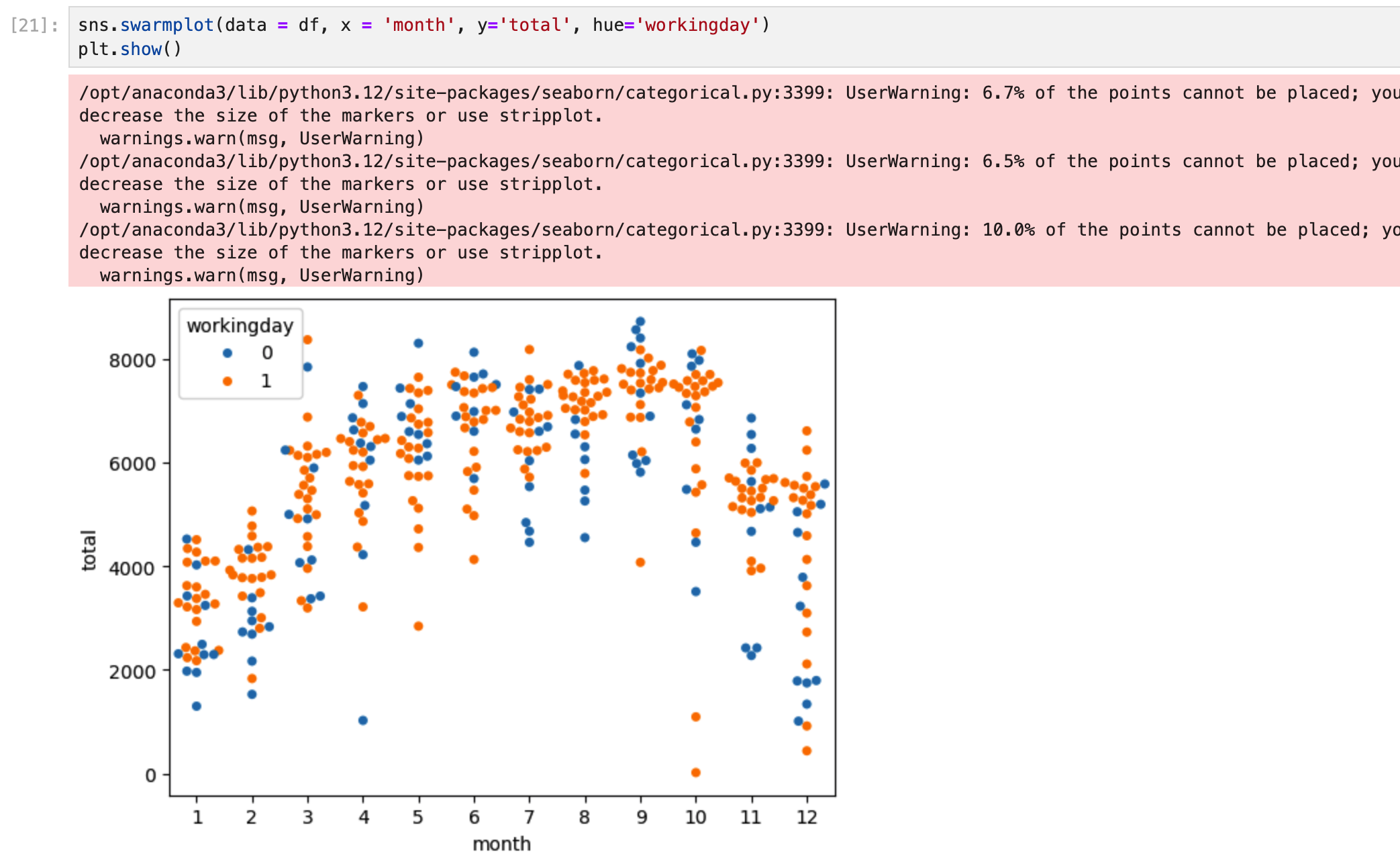1400x866 pixels.
Task: Click 'swarmplot' function name in code
Action: coord(167,26)
